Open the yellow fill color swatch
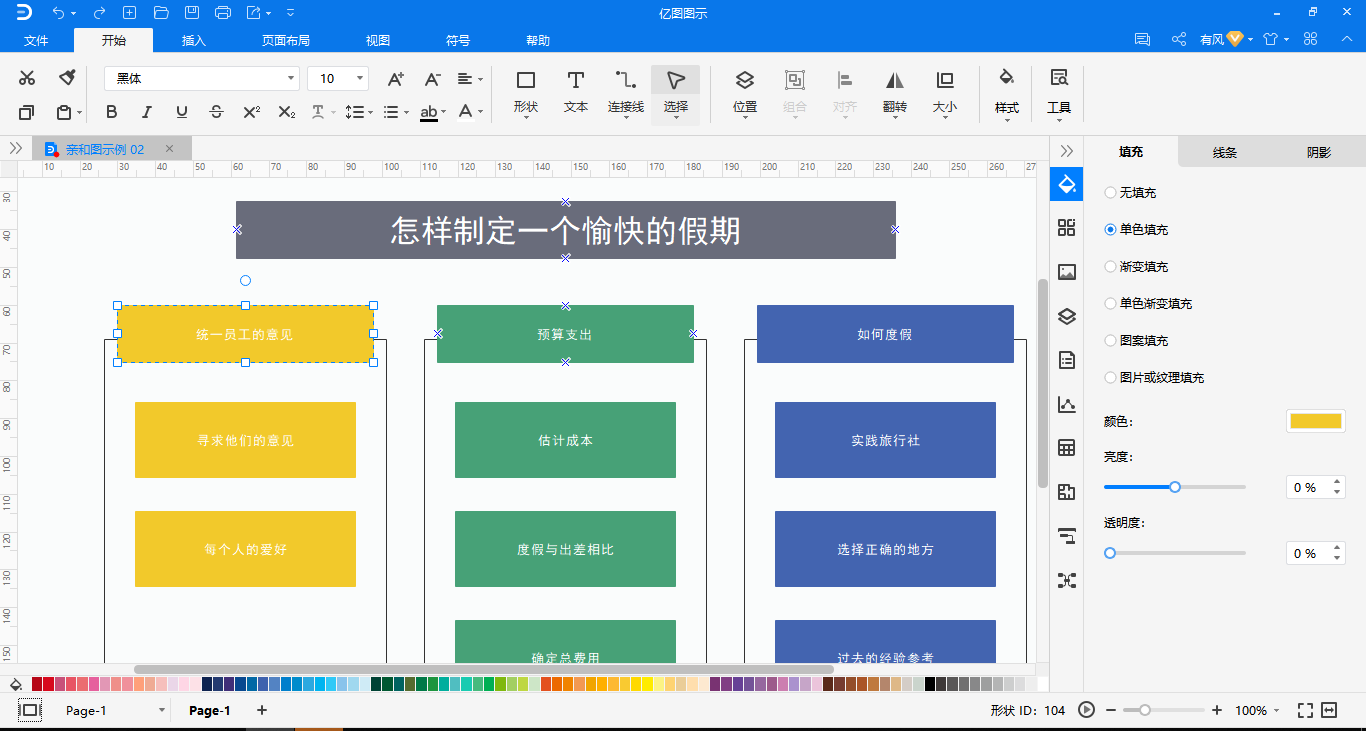The height and width of the screenshot is (731, 1366). (x=1316, y=421)
